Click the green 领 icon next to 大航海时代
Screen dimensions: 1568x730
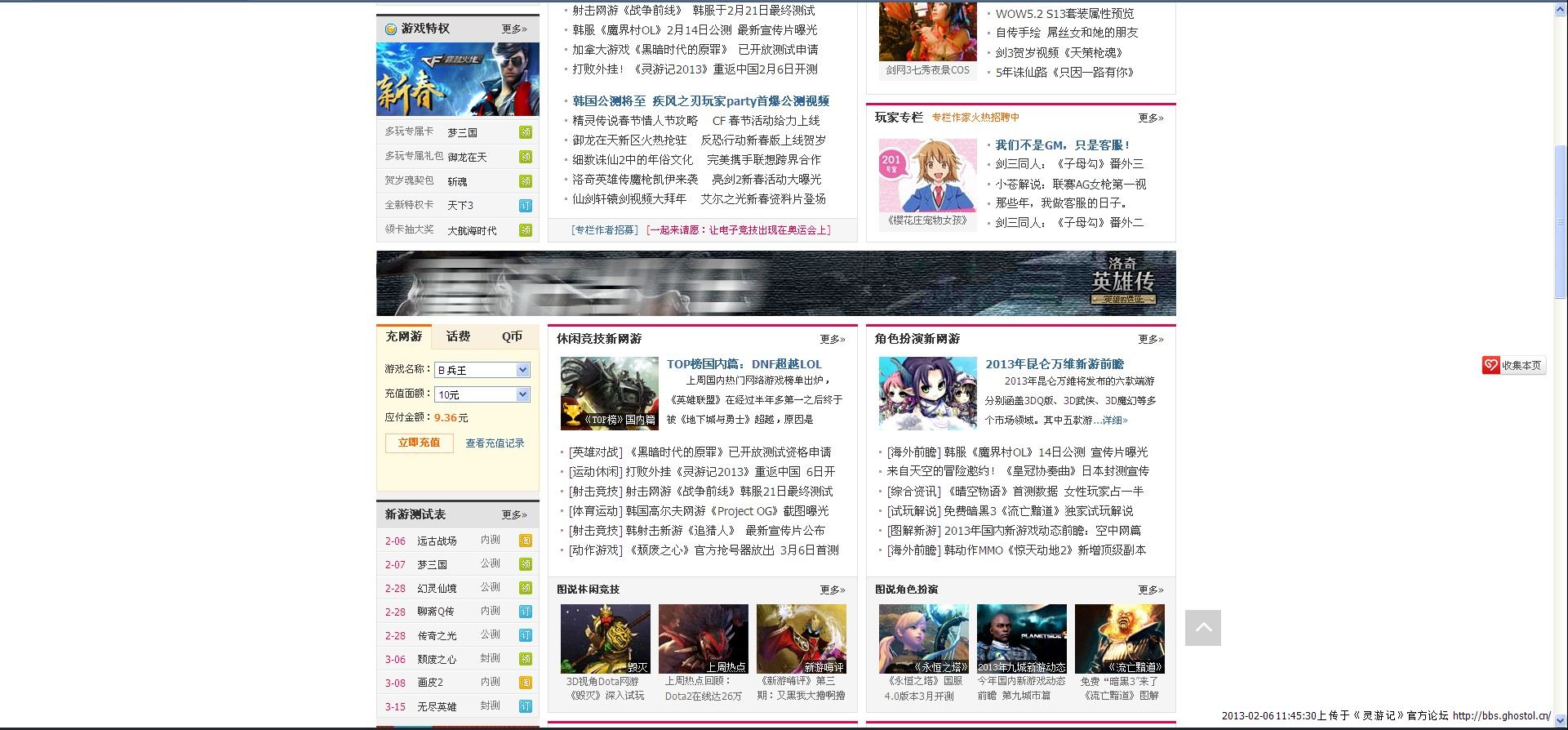526,230
